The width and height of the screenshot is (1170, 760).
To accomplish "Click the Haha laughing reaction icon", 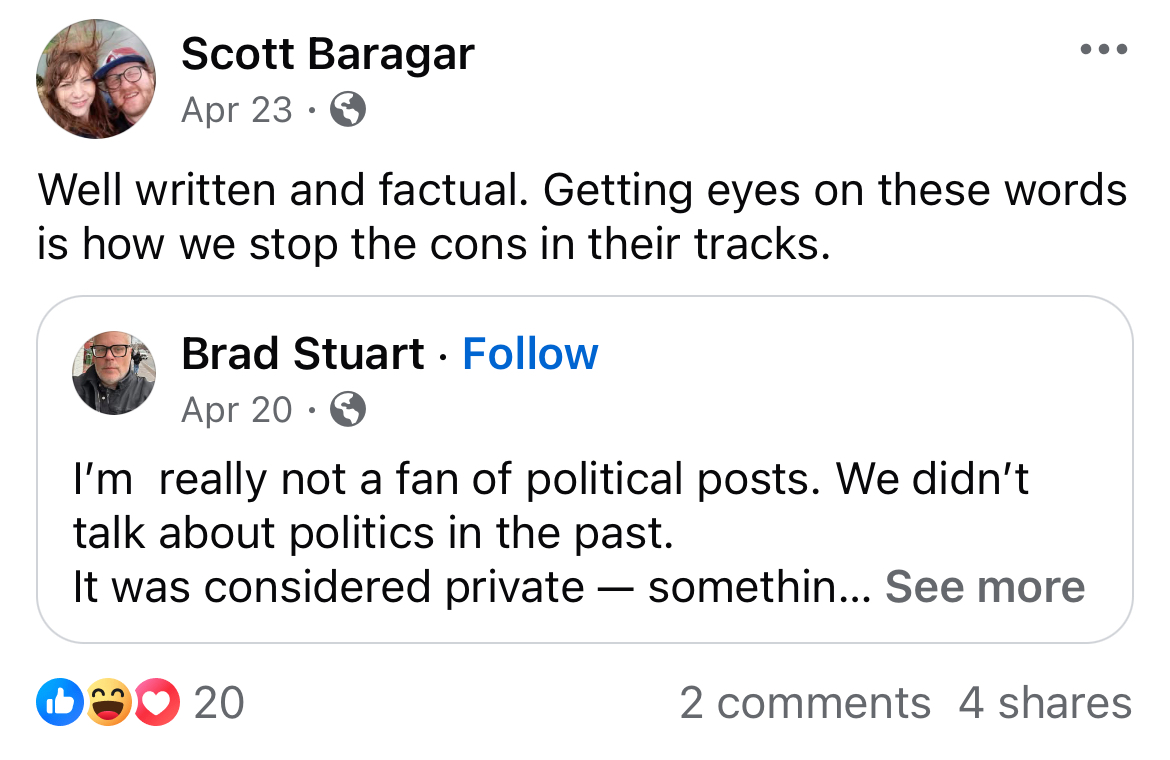I will pyautogui.click(x=106, y=703).
